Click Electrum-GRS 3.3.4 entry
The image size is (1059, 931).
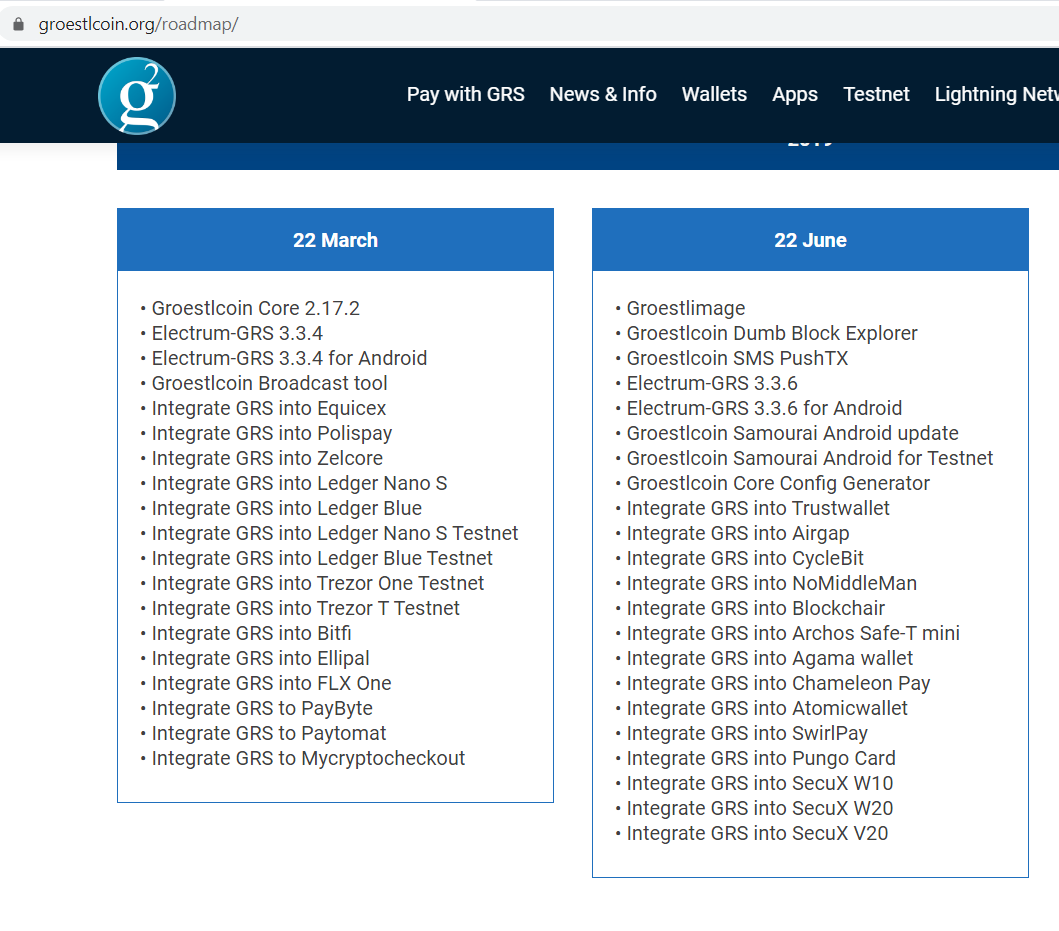[x=237, y=333]
